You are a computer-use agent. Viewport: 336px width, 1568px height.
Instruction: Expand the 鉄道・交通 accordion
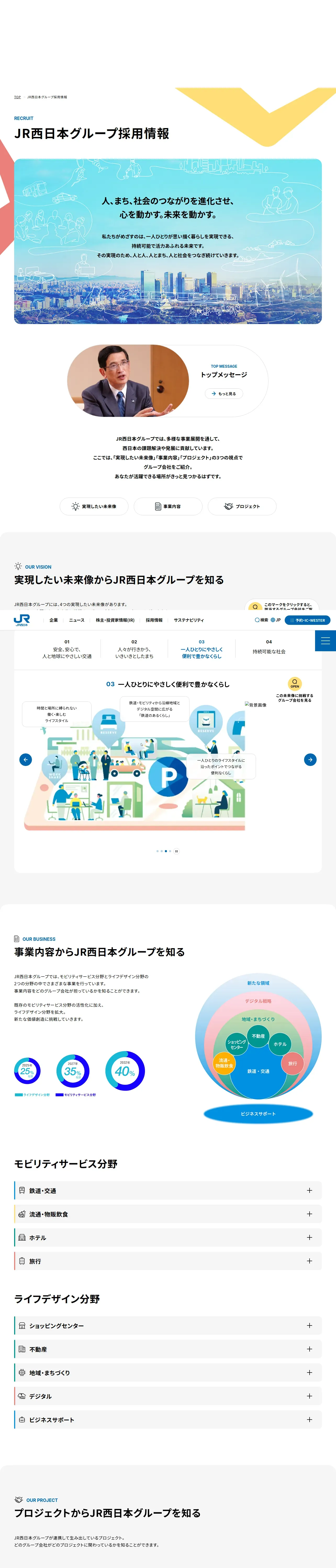pos(168,1190)
